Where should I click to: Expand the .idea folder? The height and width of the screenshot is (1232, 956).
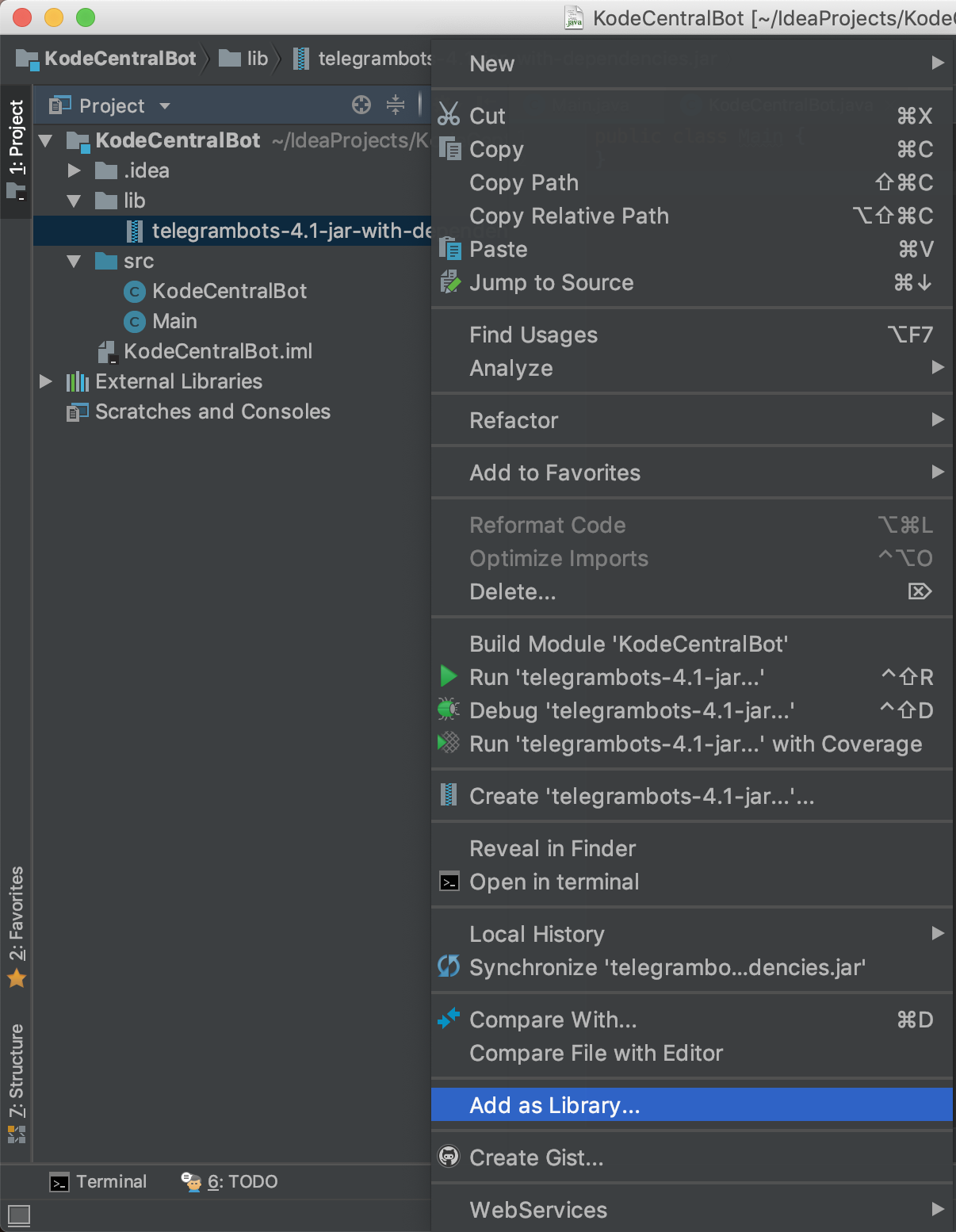click(x=75, y=170)
